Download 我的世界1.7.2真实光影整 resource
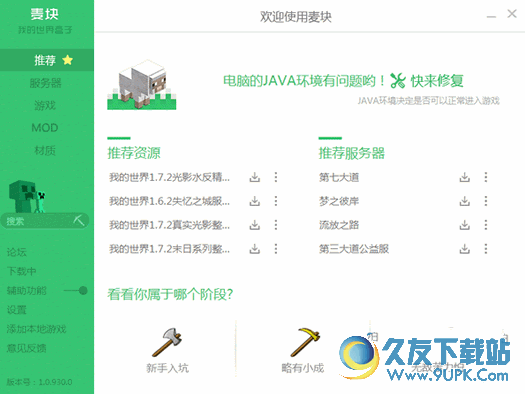 coord(254,225)
